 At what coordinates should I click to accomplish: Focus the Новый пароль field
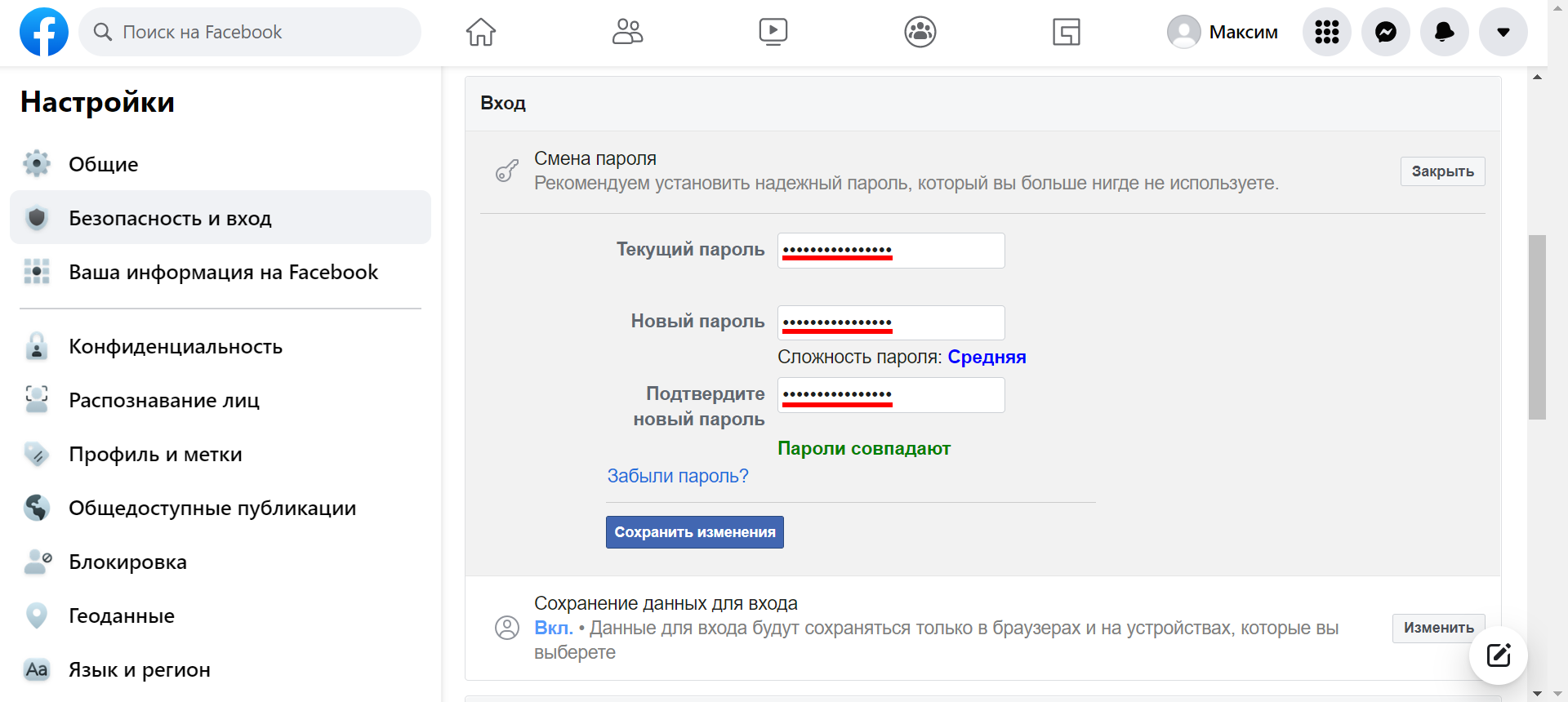[x=891, y=322]
